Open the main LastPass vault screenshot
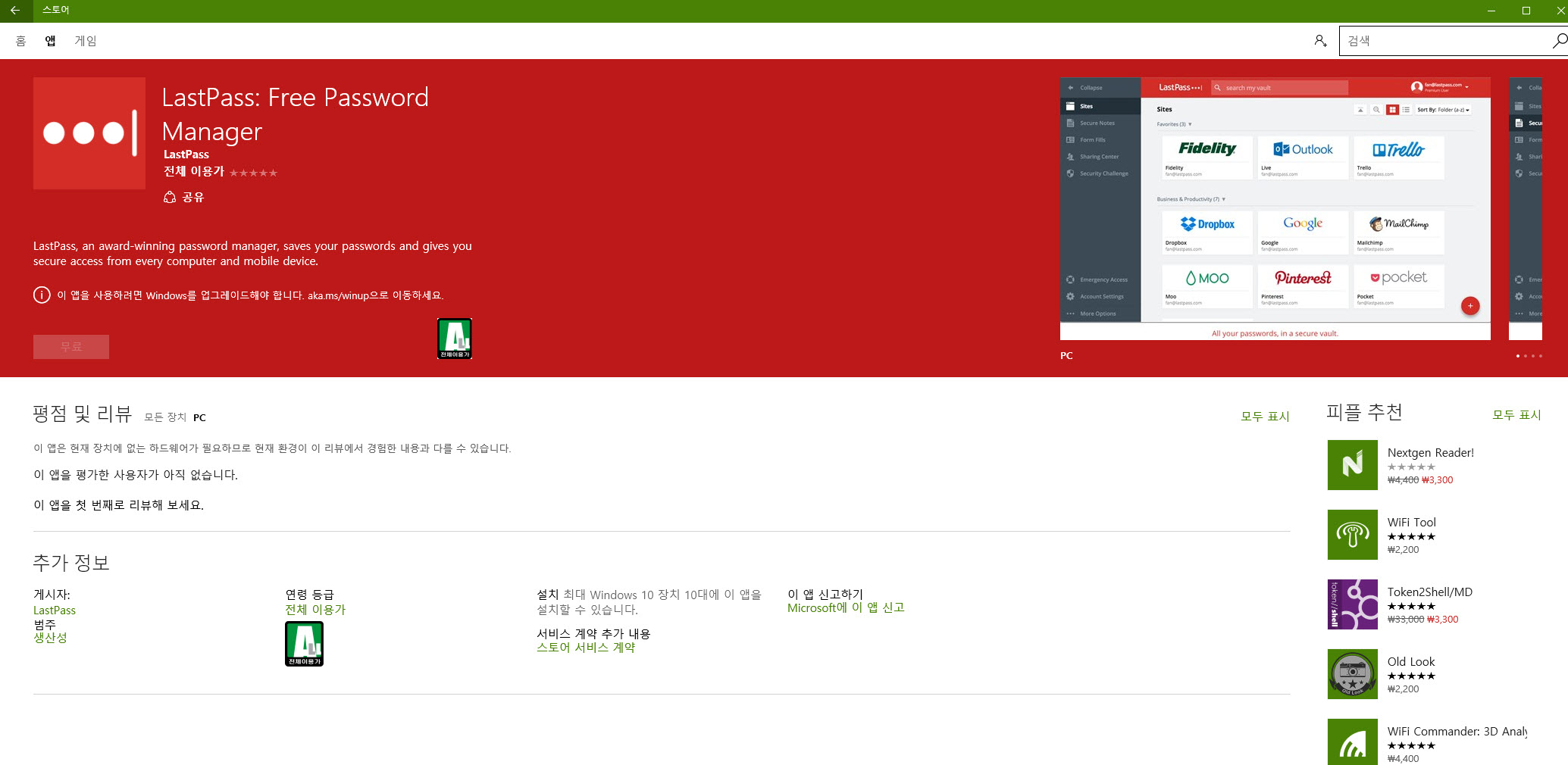The height and width of the screenshot is (765, 1568). tap(1275, 208)
